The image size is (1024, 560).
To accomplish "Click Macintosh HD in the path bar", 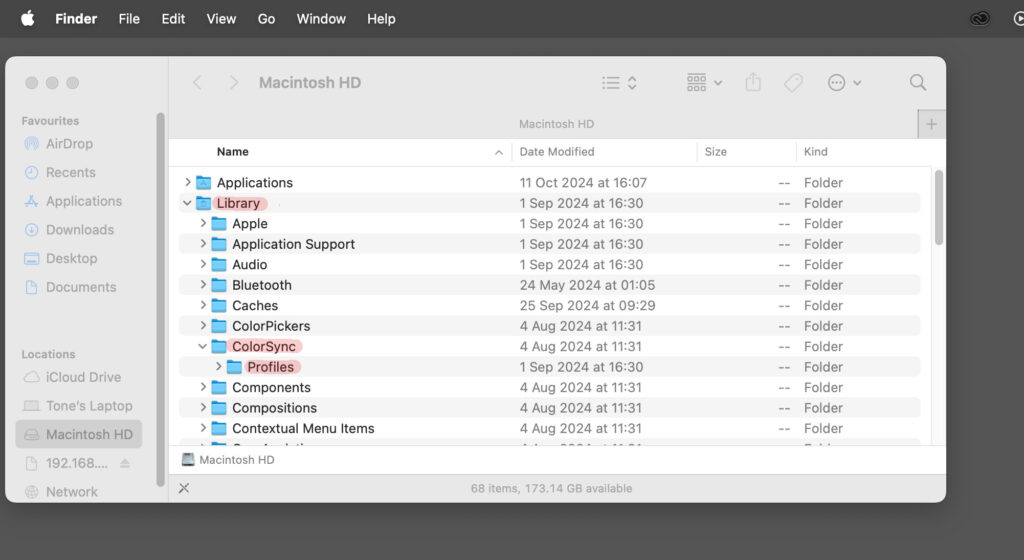I will (x=228, y=459).
